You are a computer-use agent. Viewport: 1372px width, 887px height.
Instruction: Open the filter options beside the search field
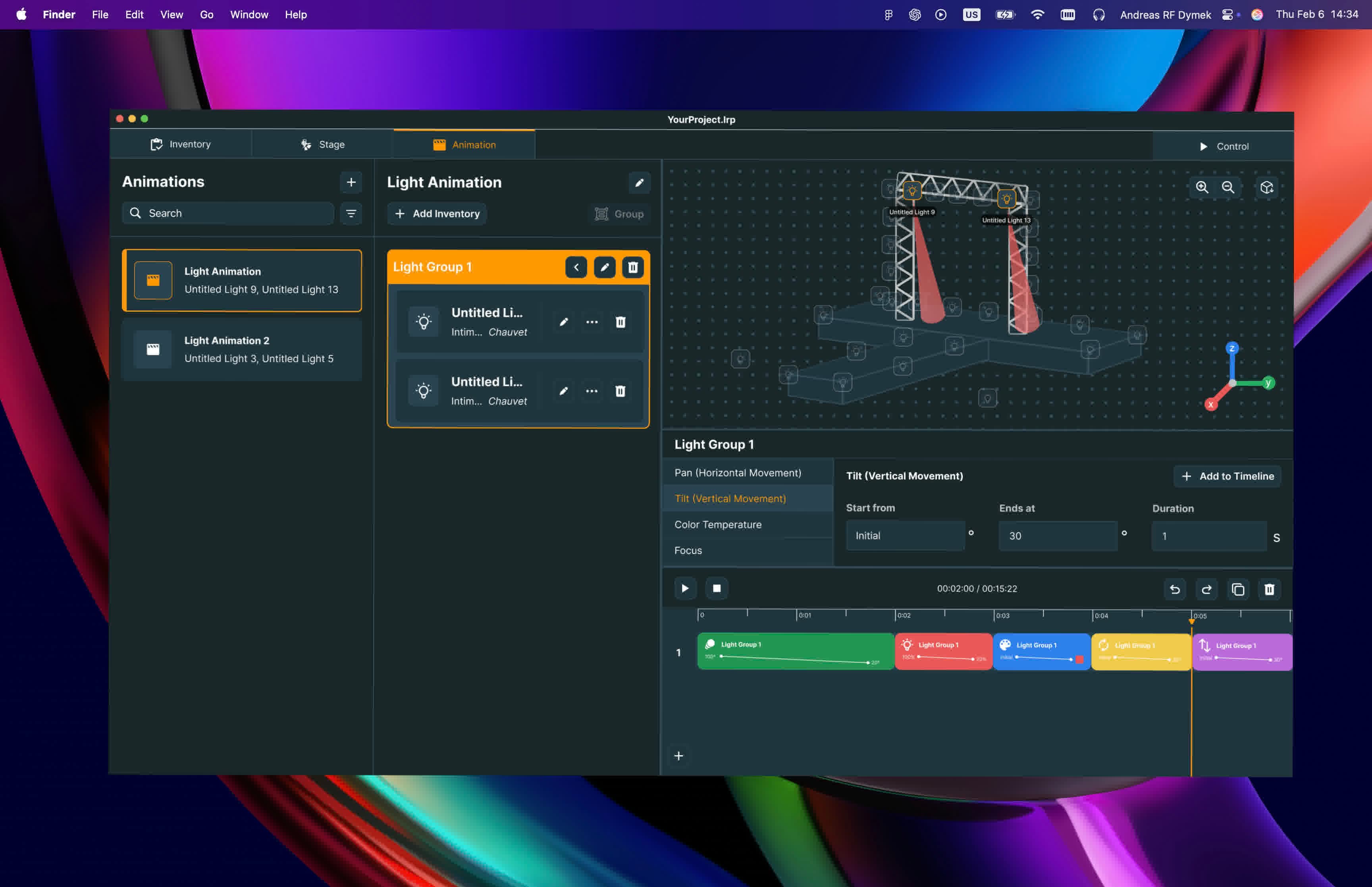point(351,213)
